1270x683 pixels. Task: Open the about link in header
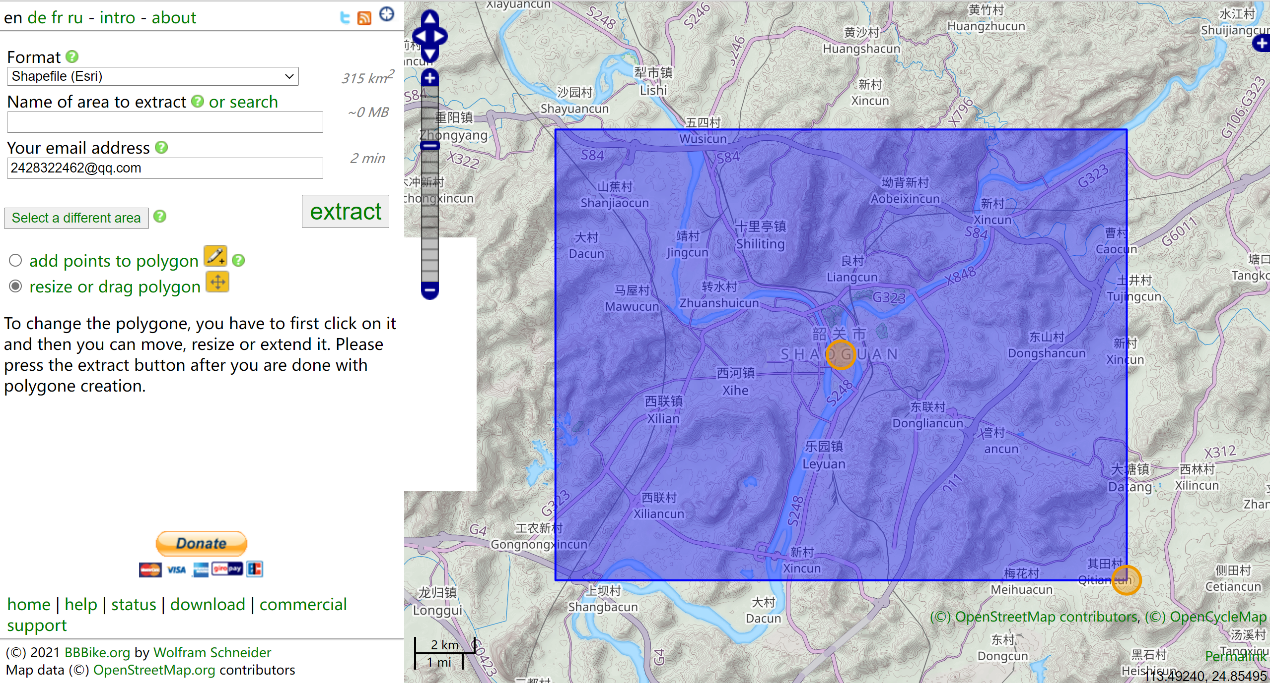coord(174,17)
